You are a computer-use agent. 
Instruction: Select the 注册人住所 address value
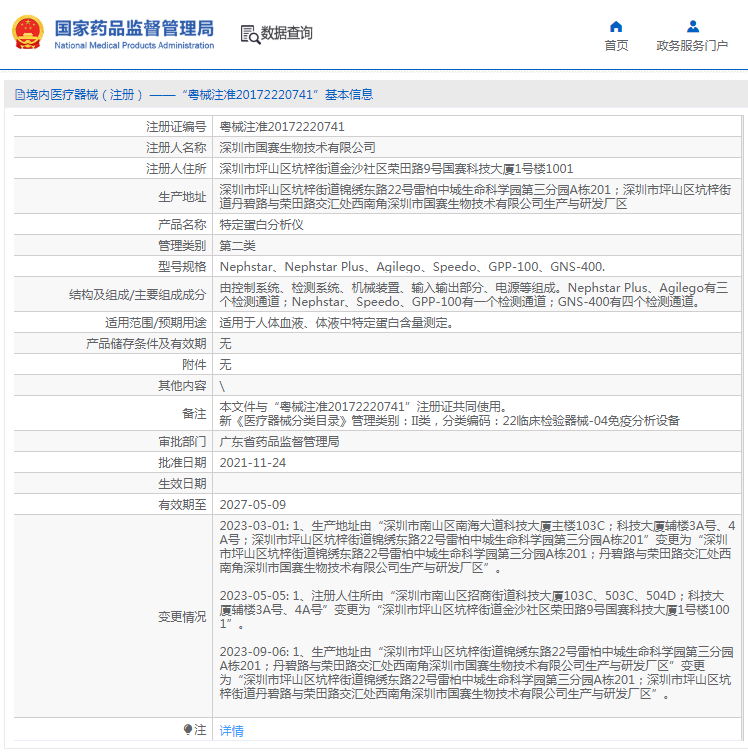pyautogui.click(x=396, y=169)
